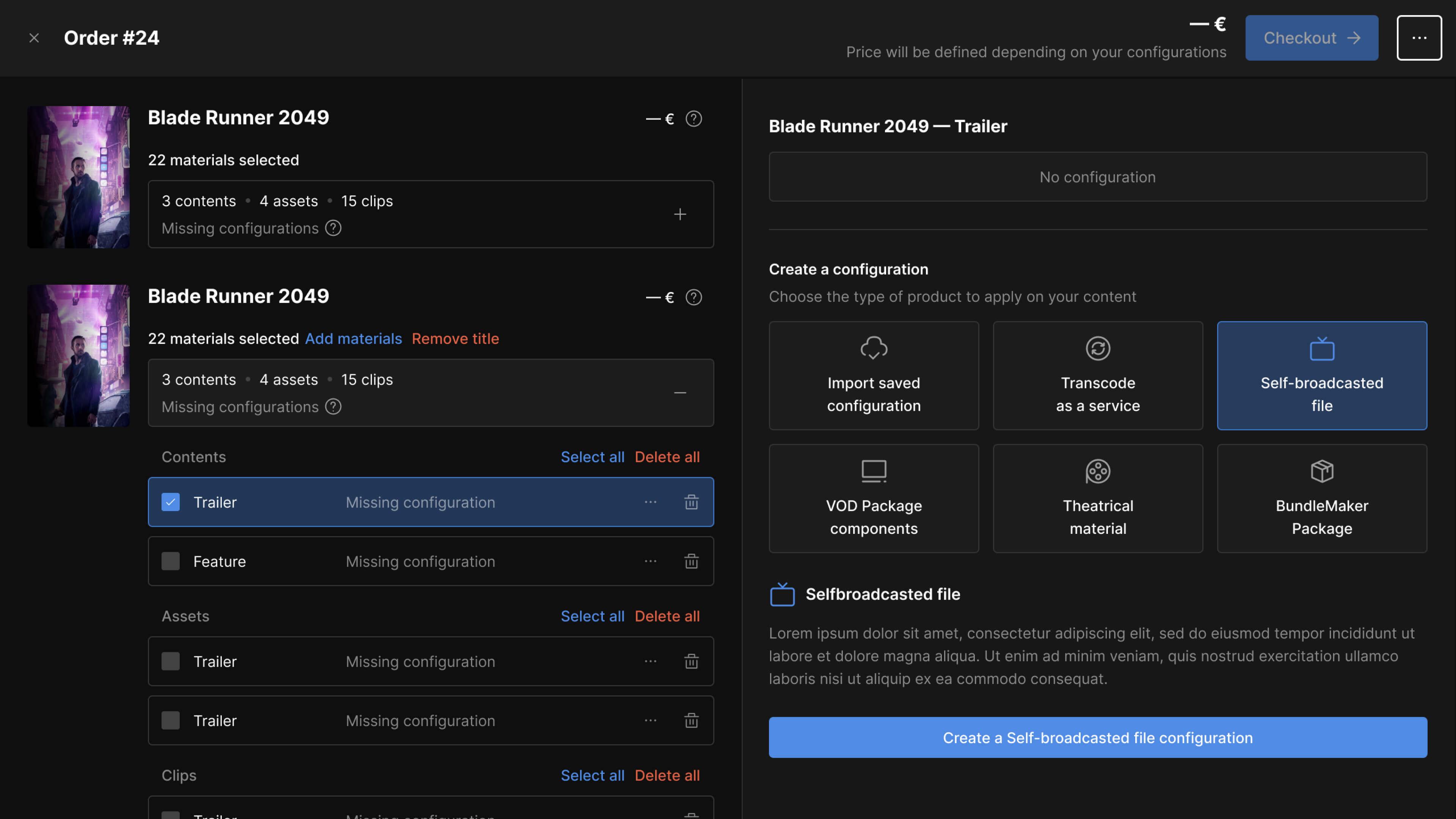
Task: Delete all Contents
Action: 667,457
